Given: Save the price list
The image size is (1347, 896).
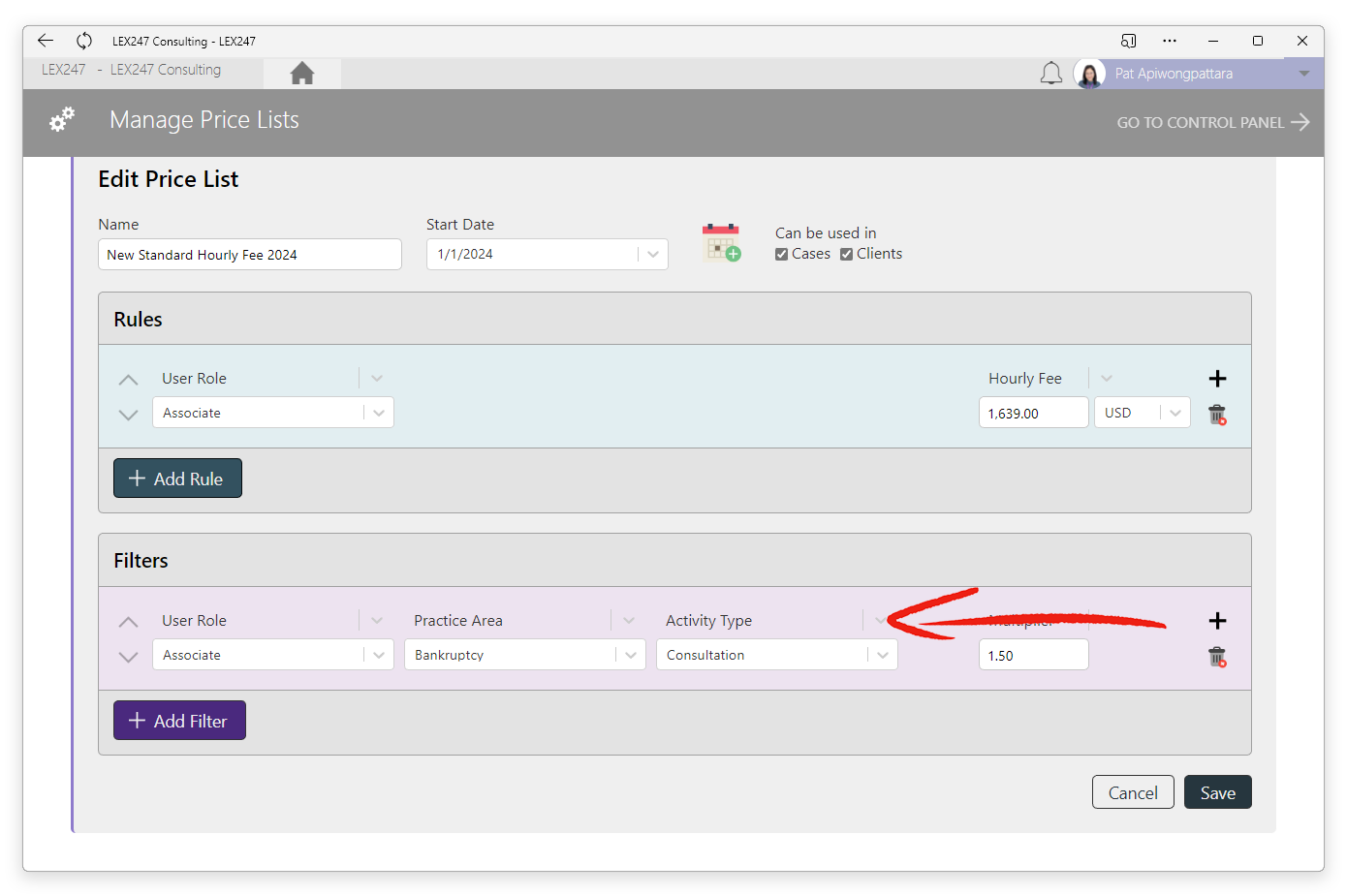Looking at the screenshot, I should click(1217, 792).
